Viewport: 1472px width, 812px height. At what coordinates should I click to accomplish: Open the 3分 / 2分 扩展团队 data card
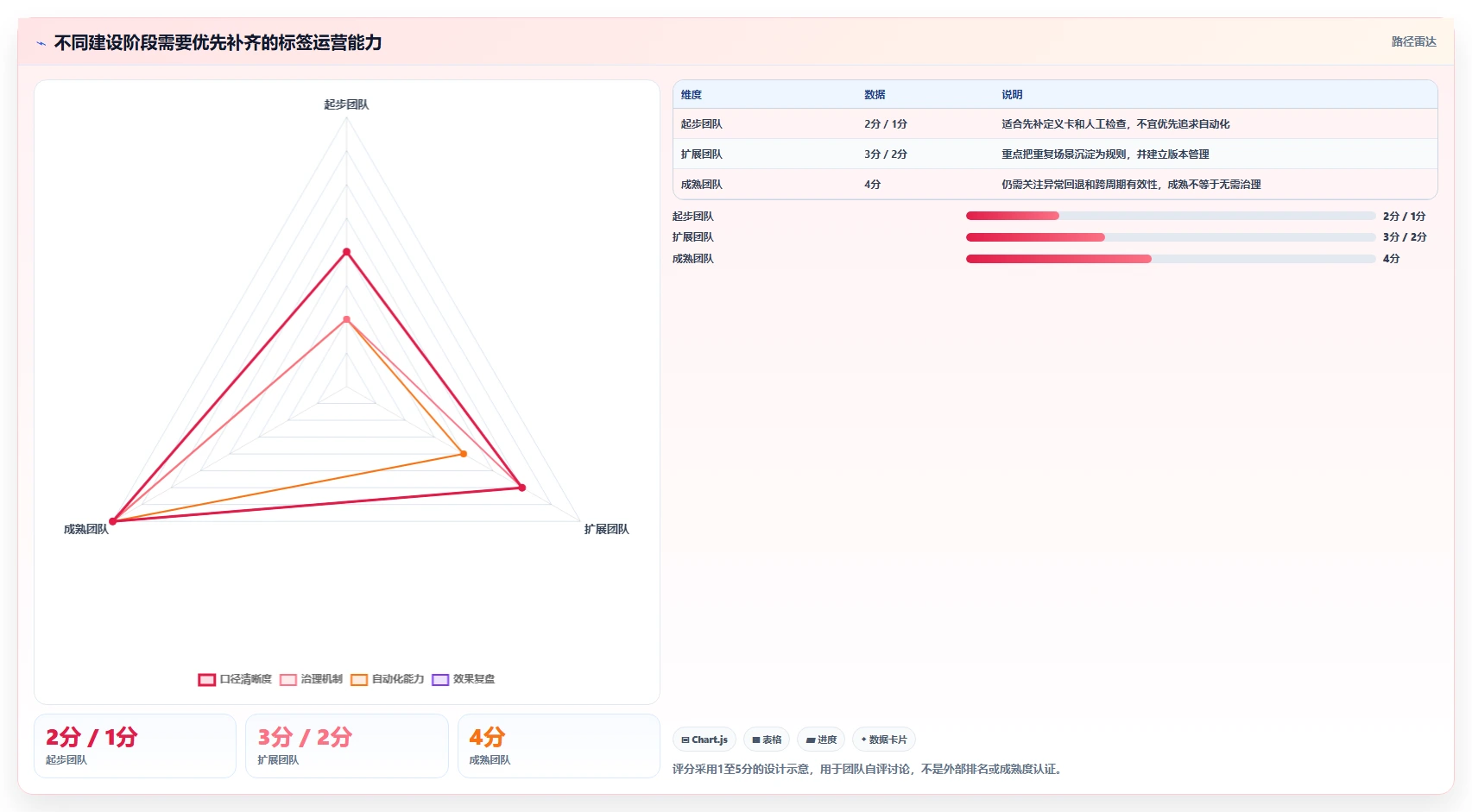[x=347, y=746]
